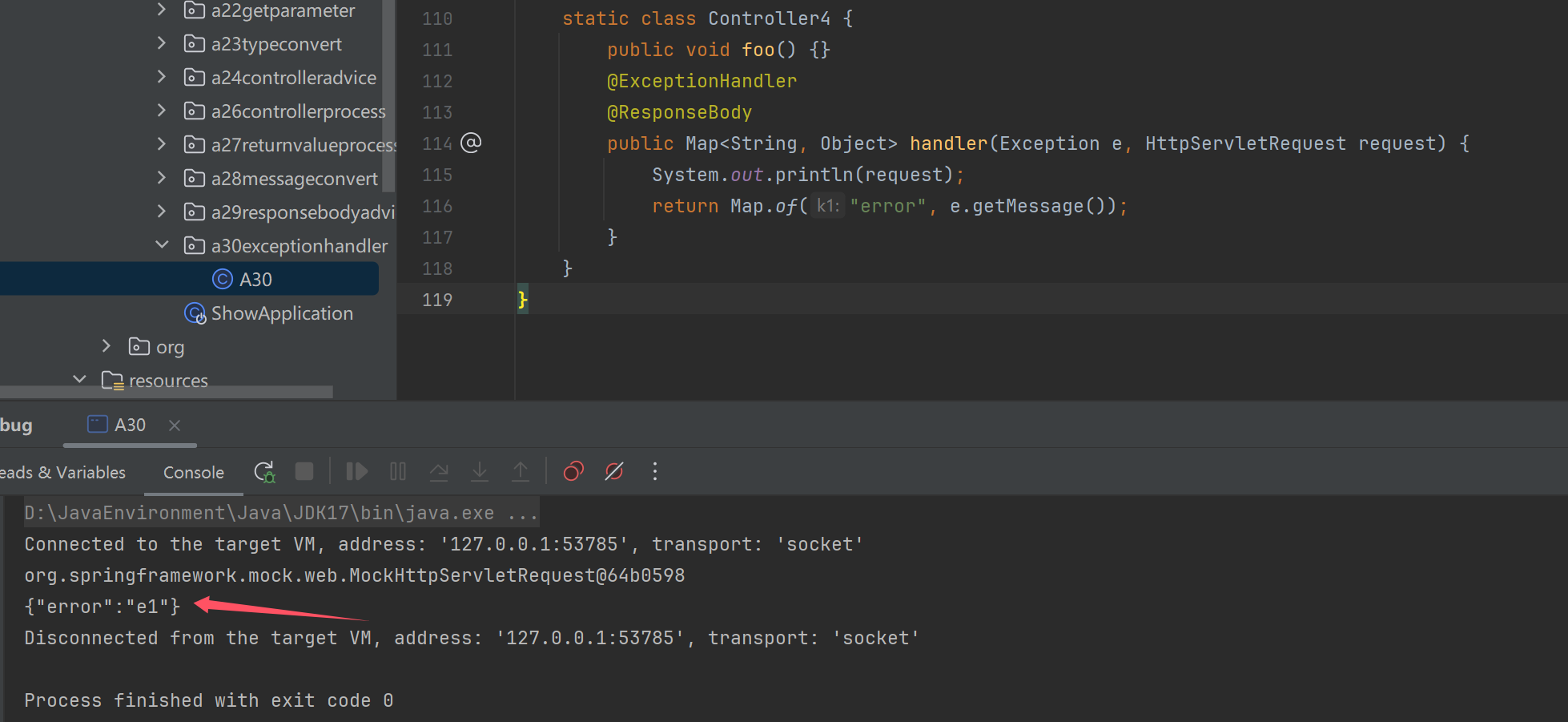Click the a23typeconvert package icon

tap(195, 43)
